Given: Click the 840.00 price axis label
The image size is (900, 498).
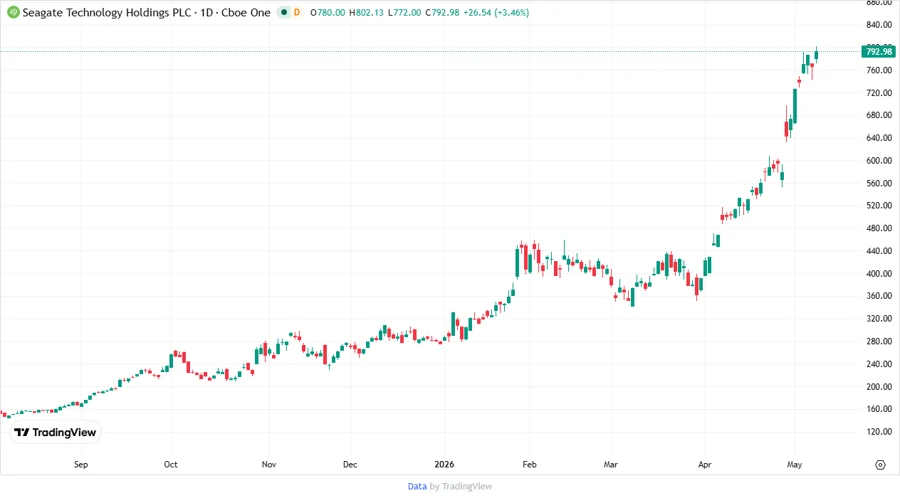Looking at the screenshot, I should (x=879, y=25).
